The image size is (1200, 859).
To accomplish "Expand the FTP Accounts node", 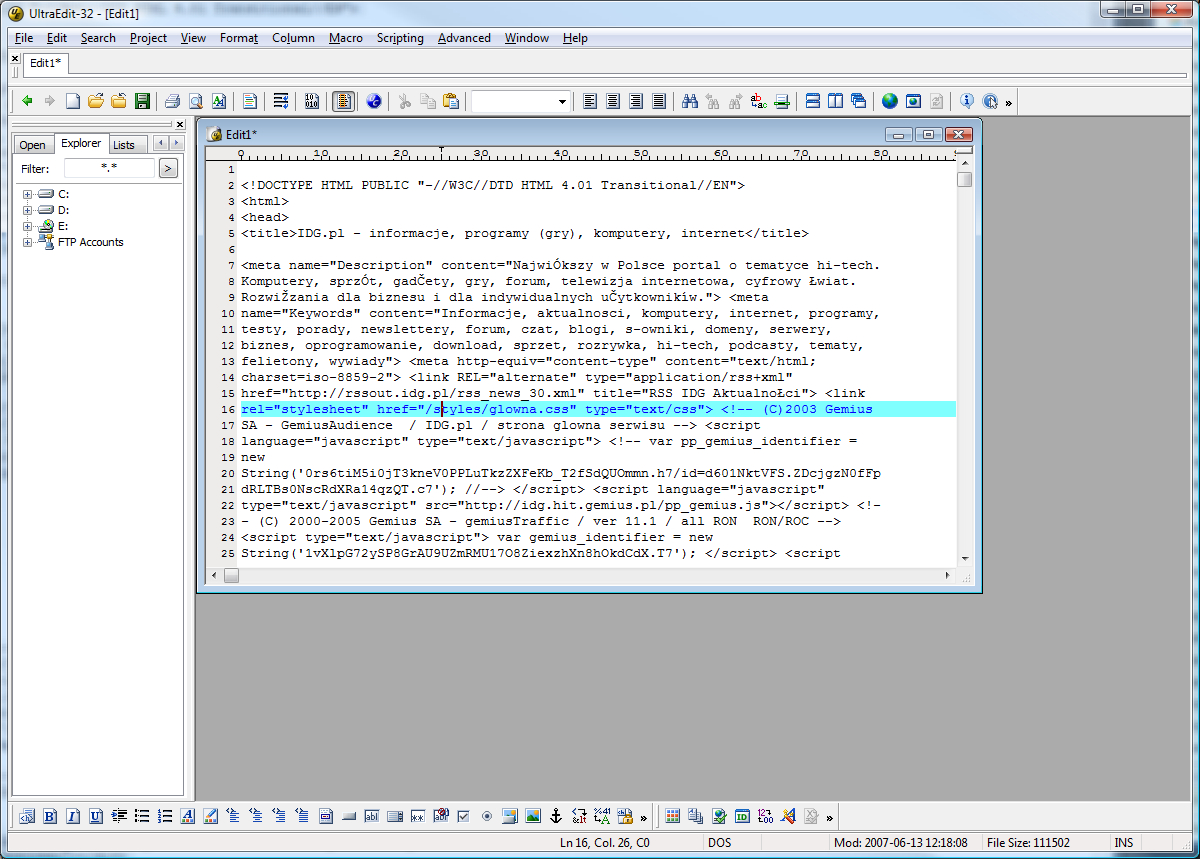I will pyautogui.click(x=27, y=242).
